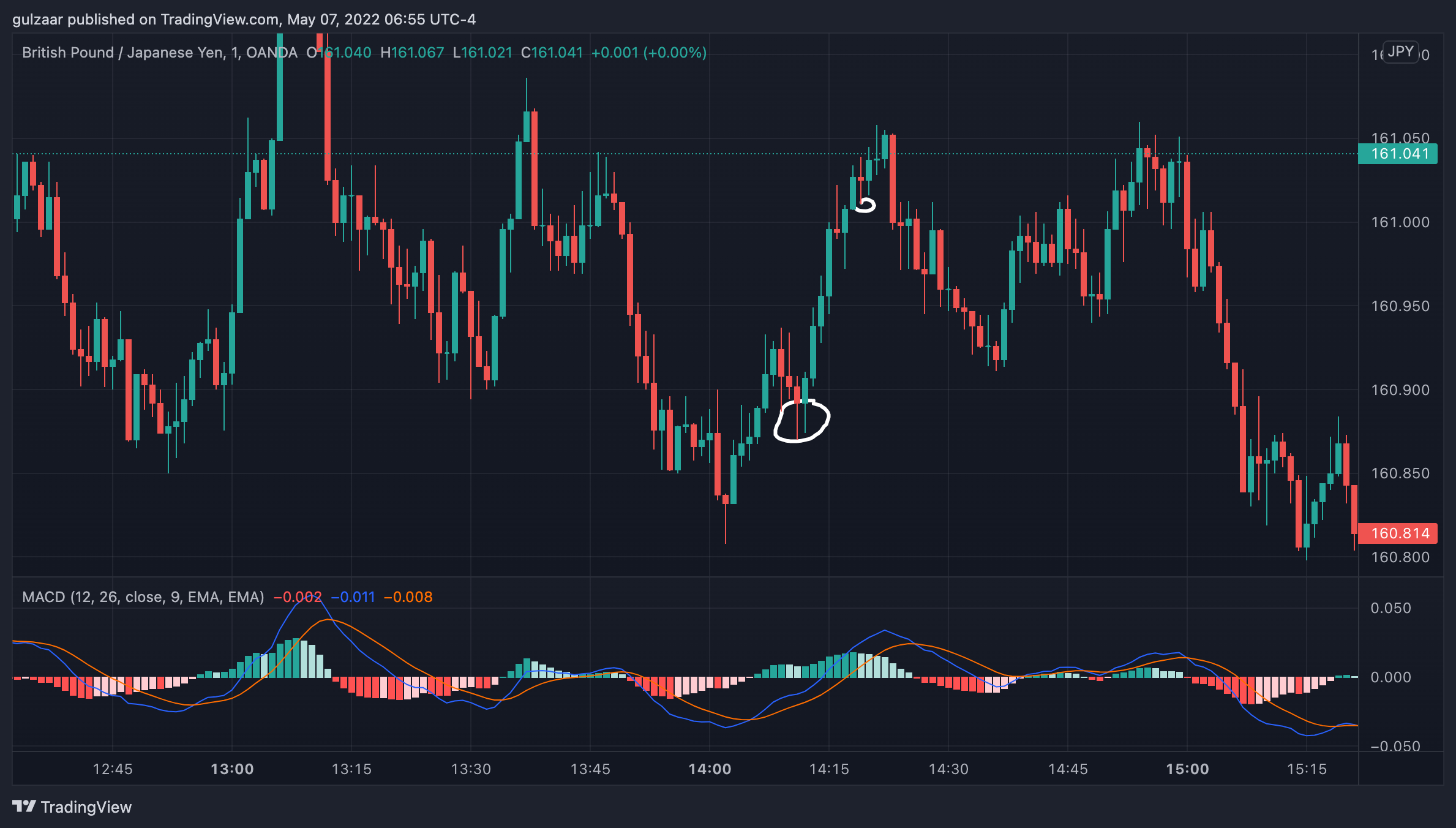Click the 13:15 time axis label
This screenshot has width=1456, height=828.
click(x=351, y=769)
